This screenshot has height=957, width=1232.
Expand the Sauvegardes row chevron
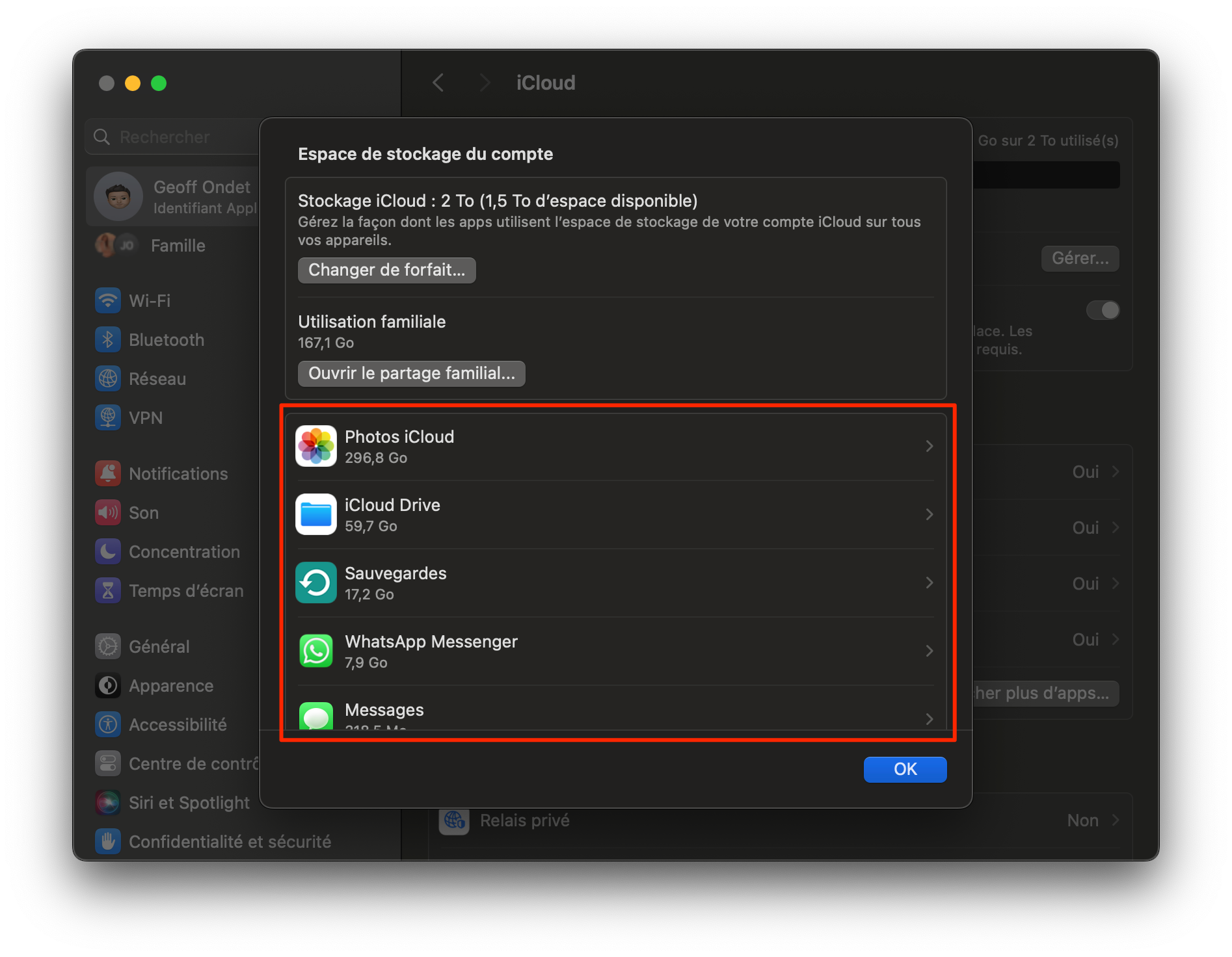click(930, 583)
